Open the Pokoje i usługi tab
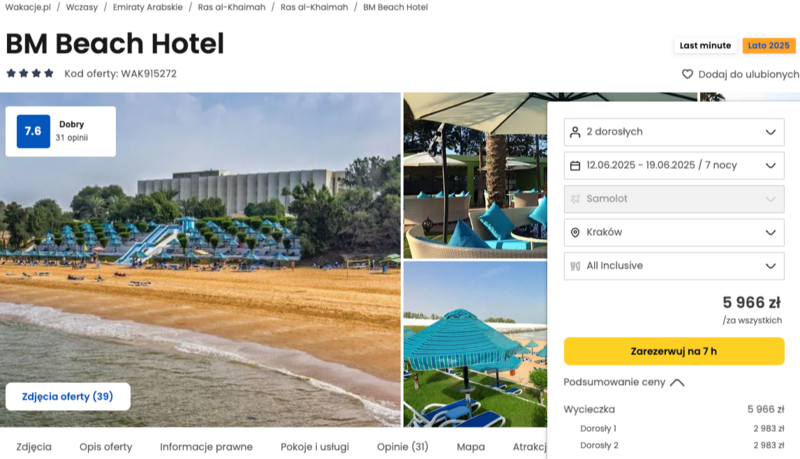The image size is (800, 459). [315, 447]
